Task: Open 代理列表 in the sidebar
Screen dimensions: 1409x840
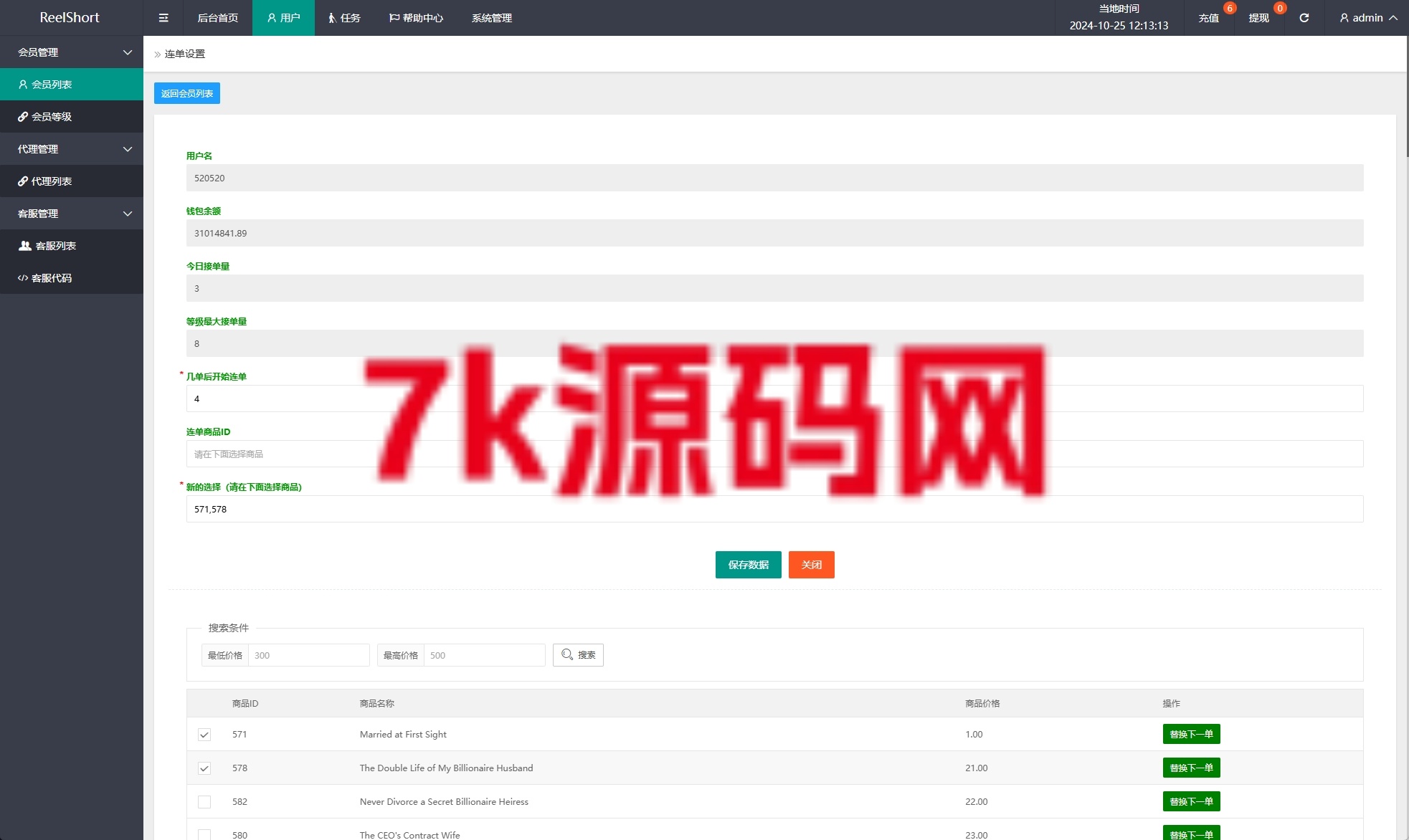Action: pyautogui.click(x=72, y=181)
